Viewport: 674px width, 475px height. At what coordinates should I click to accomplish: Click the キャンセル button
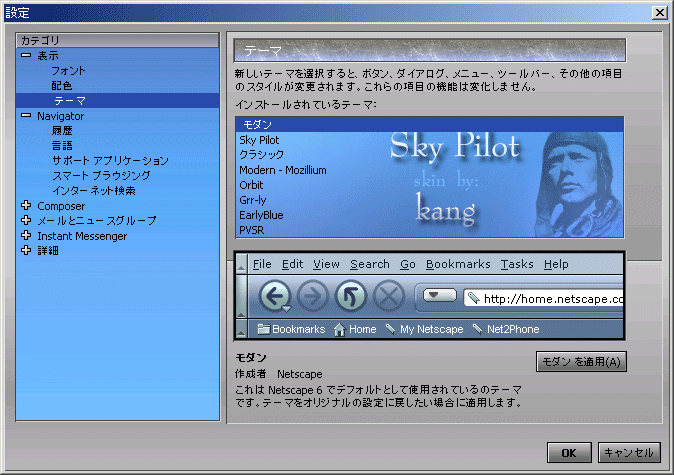tap(629, 453)
